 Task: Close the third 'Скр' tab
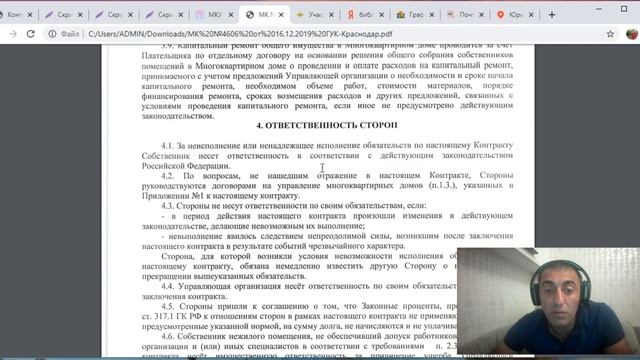tap(180, 15)
